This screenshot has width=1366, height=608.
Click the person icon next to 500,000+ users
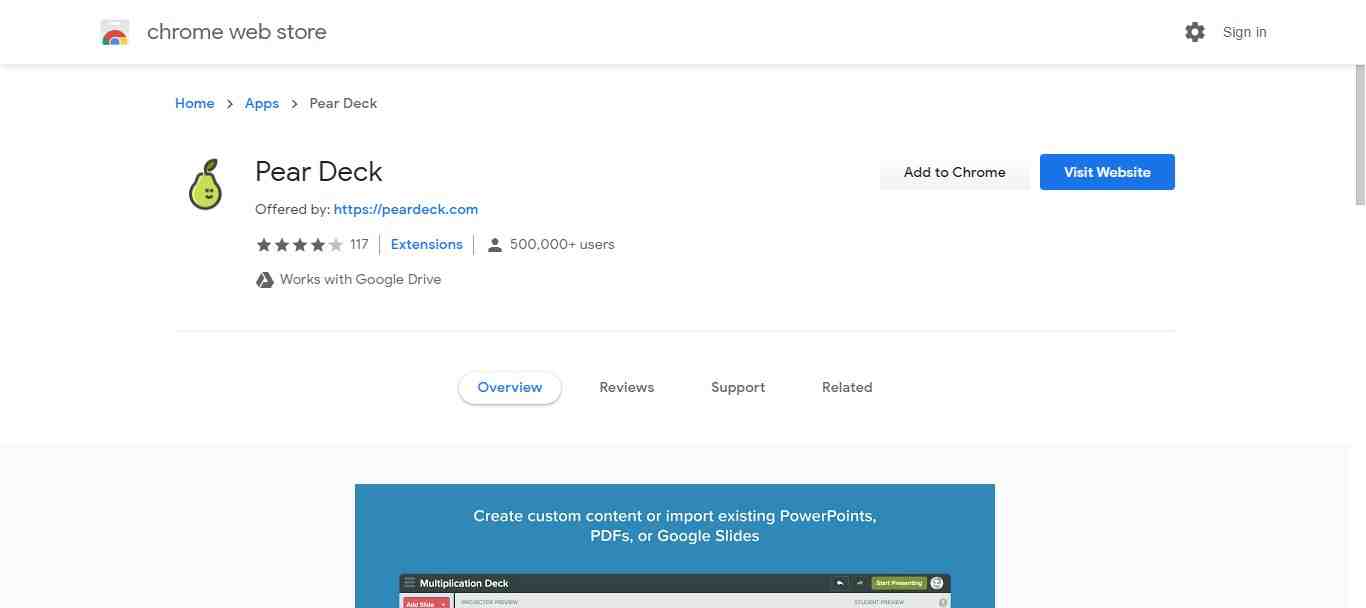[495, 244]
